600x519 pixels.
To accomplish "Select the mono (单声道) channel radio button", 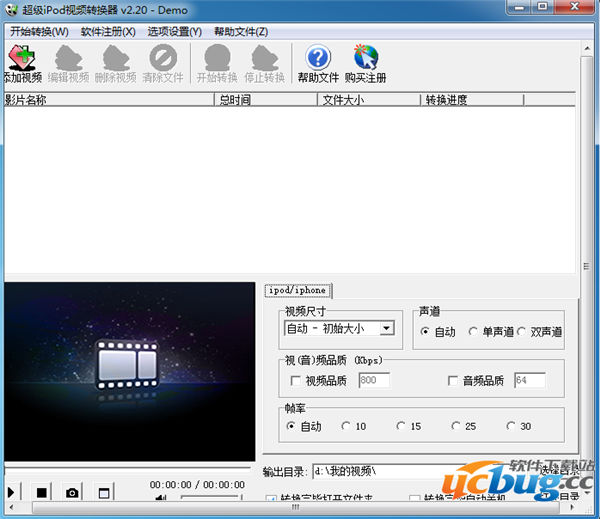I will pyautogui.click(x=473, y=332).
